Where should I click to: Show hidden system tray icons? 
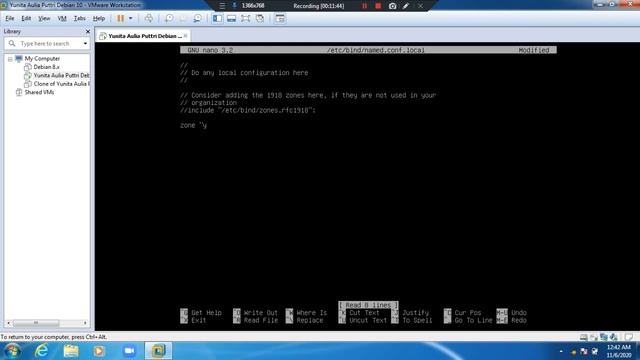[561, 351]
